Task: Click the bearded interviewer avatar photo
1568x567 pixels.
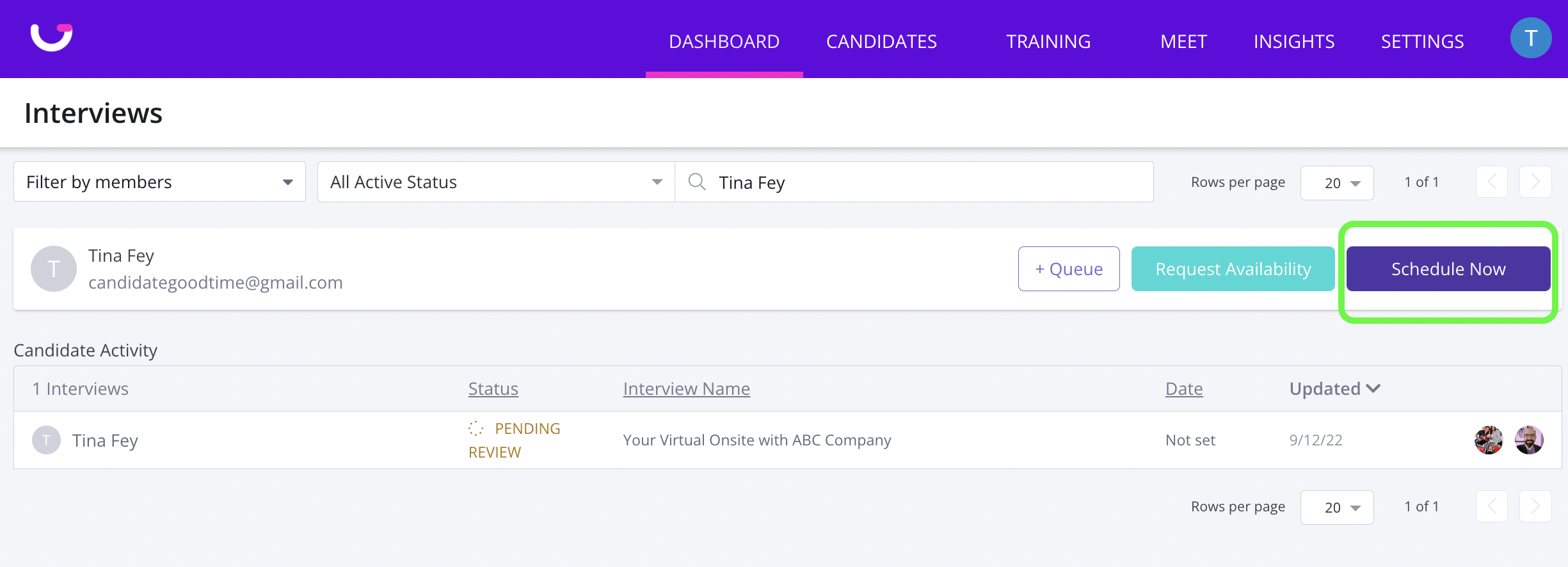Action: click(1529, 440)
